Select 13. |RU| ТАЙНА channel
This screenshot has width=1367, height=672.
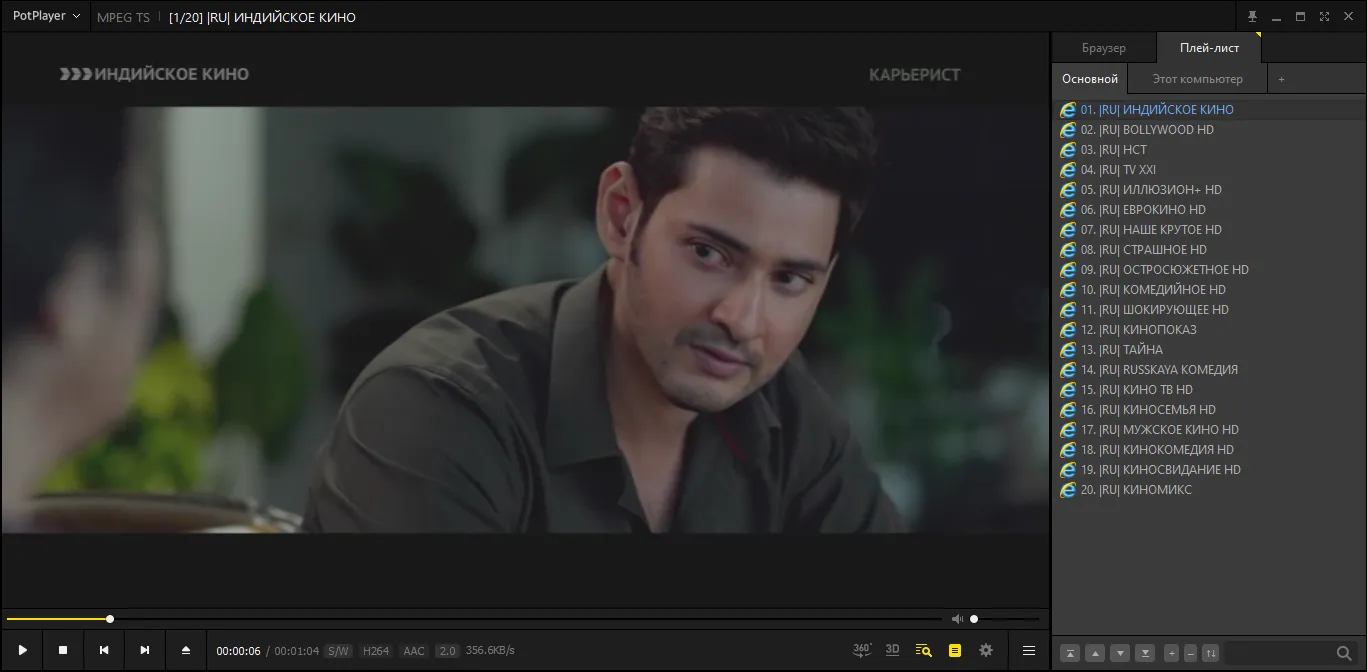pos(1209,350)
